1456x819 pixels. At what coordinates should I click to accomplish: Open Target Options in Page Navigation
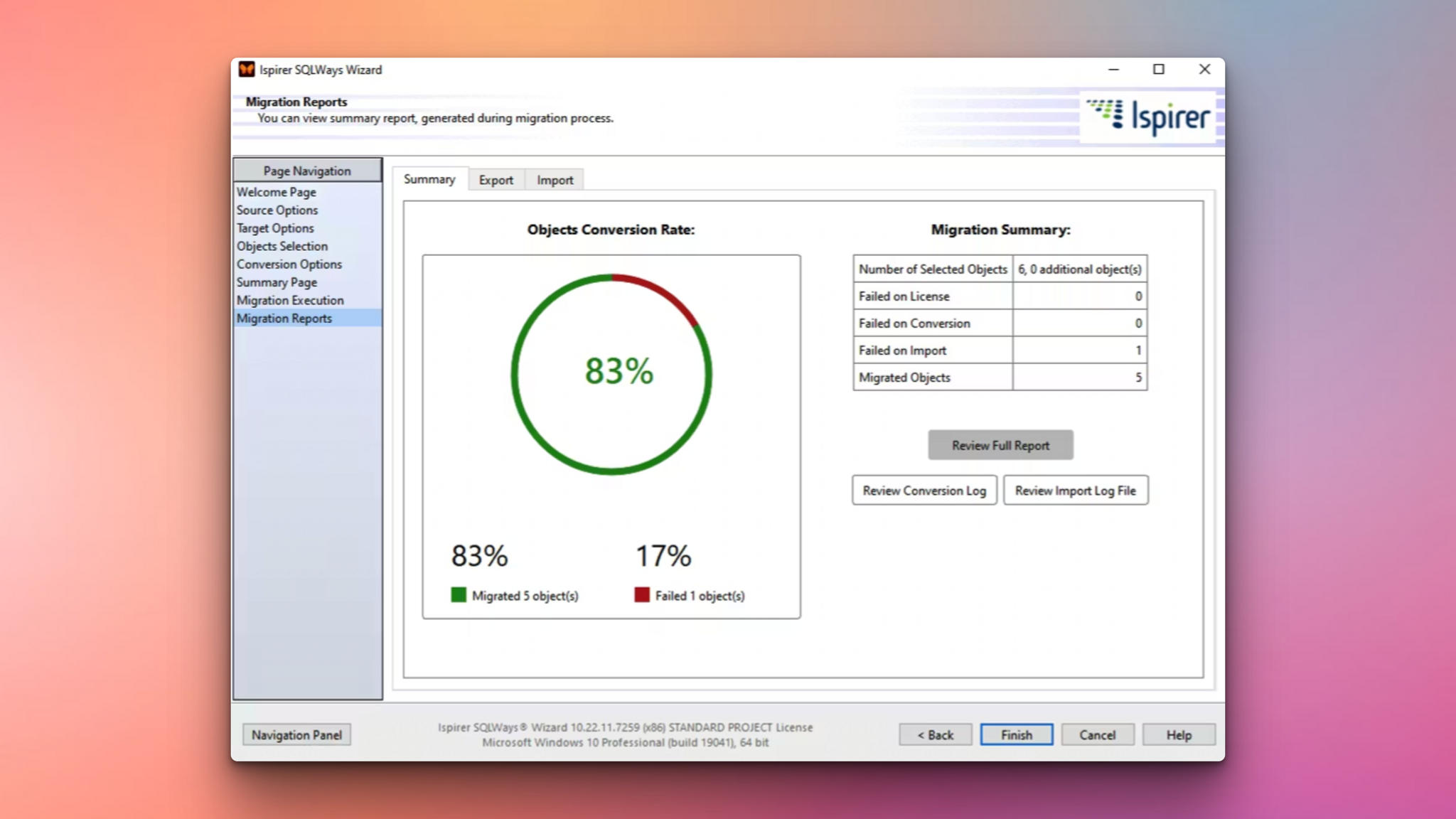274,228
